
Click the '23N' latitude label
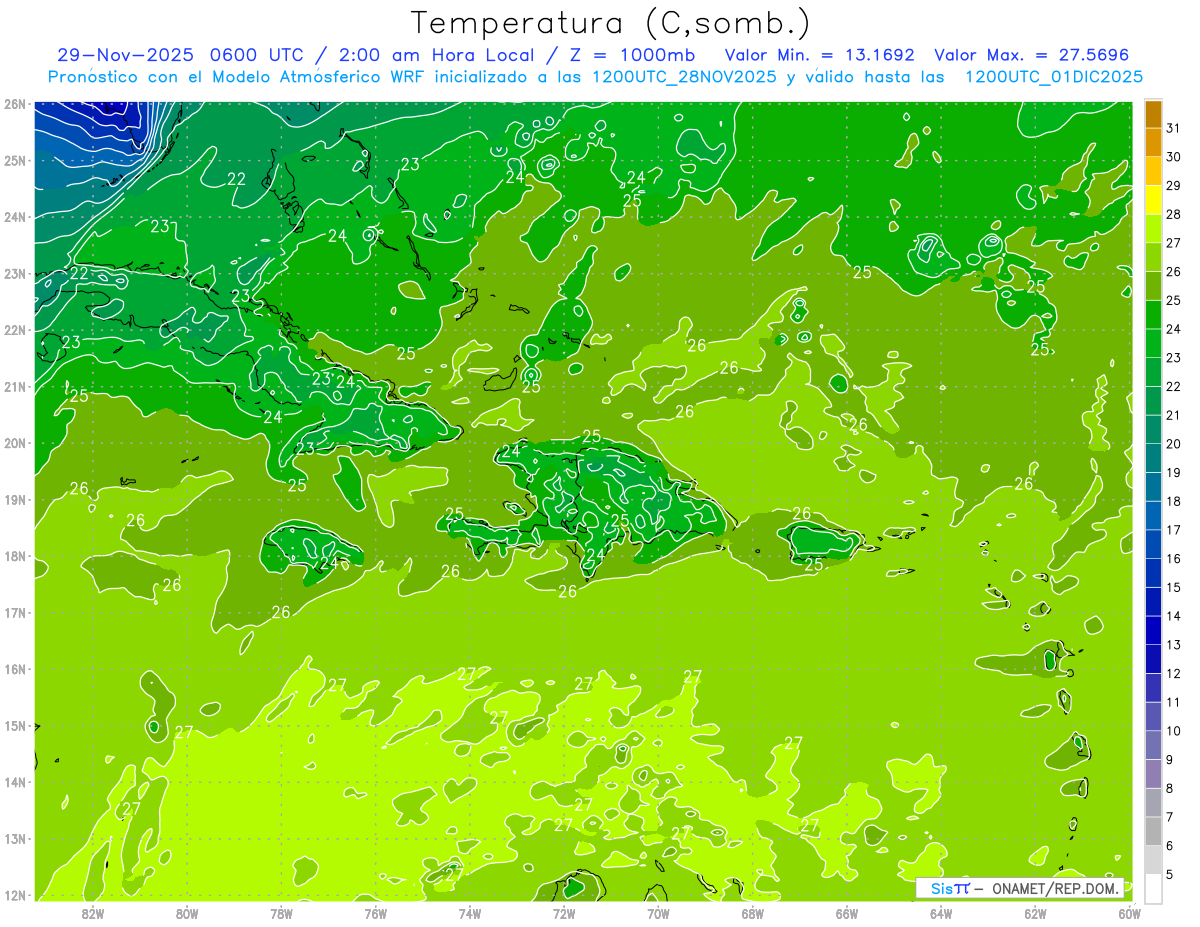point(14,274)
